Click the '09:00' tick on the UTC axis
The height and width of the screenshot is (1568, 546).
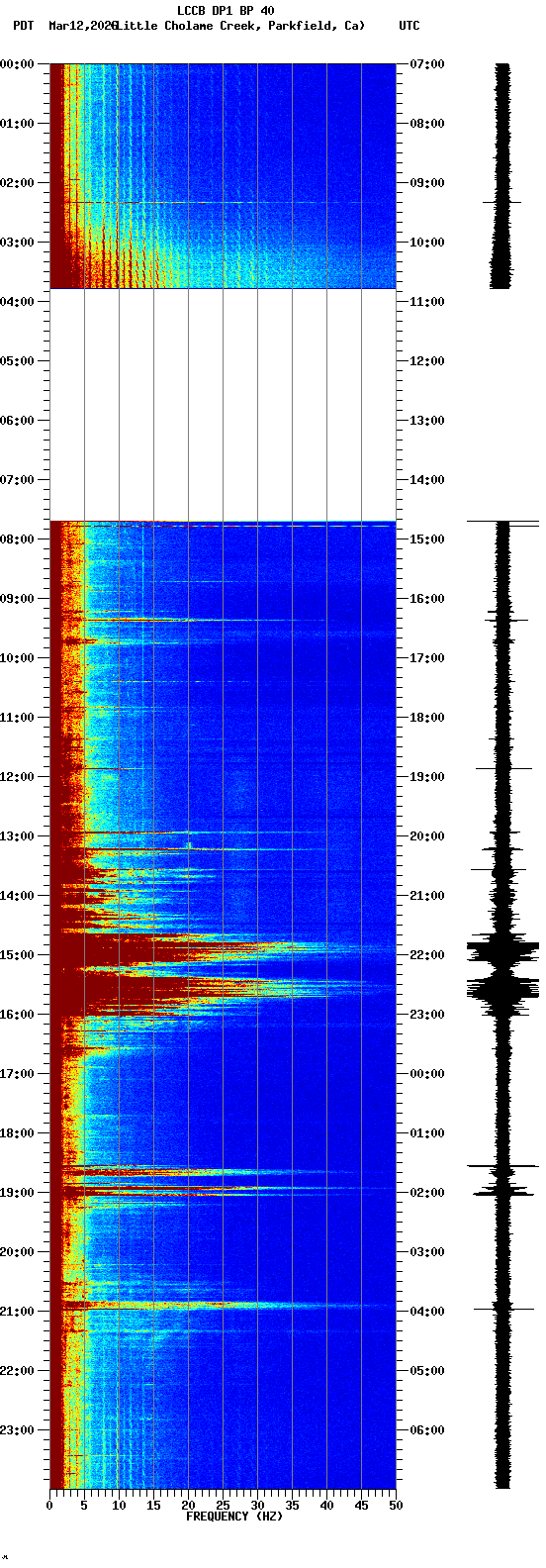coord(427,182)
